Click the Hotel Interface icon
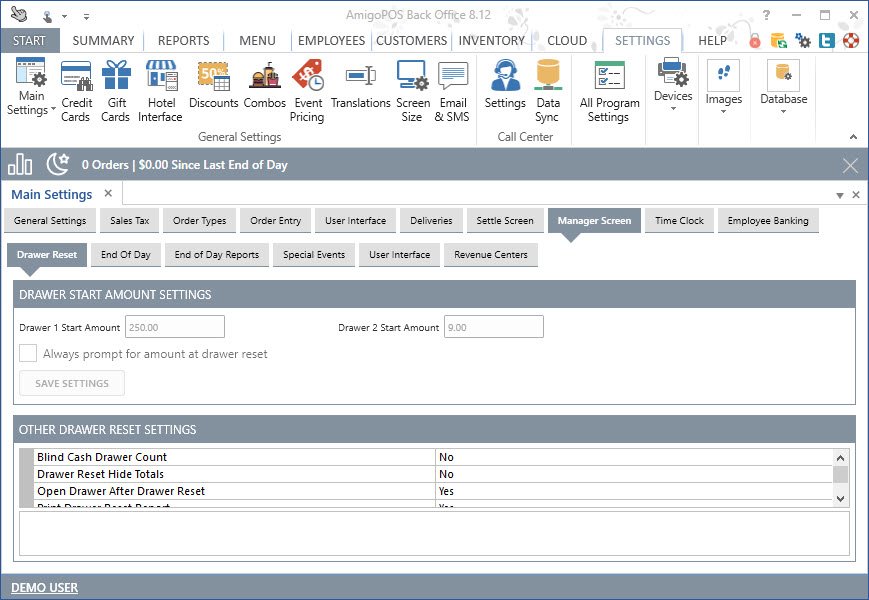 pos(161,90)
